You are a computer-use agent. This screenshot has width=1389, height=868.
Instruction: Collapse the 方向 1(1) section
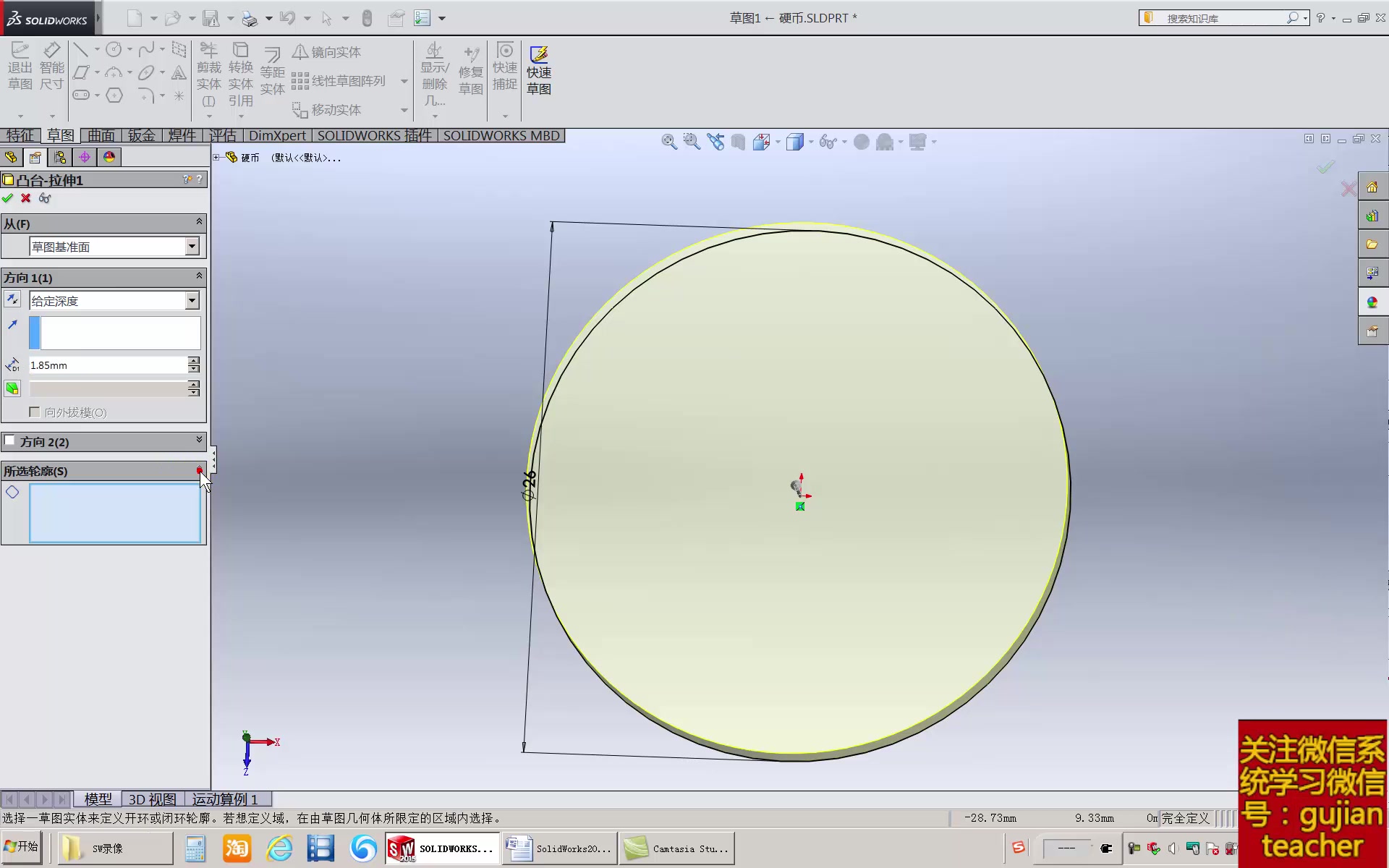199,276
